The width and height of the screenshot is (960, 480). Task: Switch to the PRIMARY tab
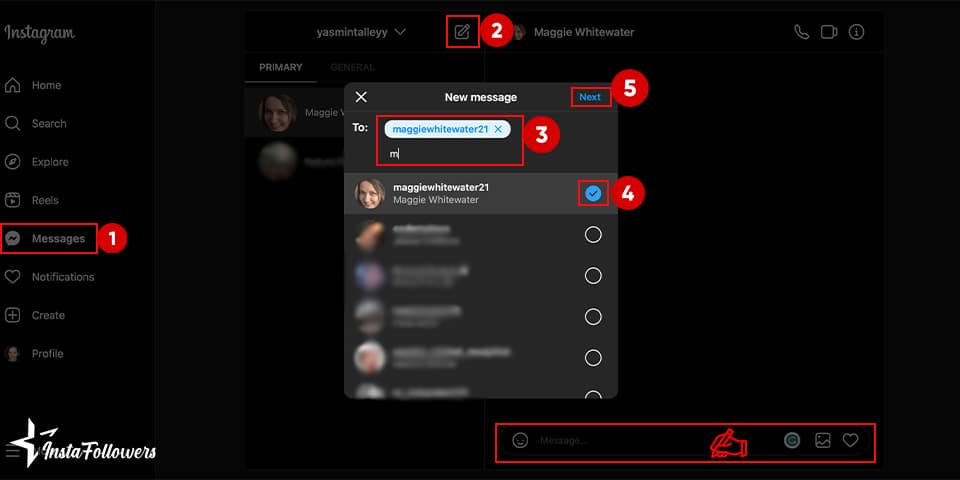point(280,67)
